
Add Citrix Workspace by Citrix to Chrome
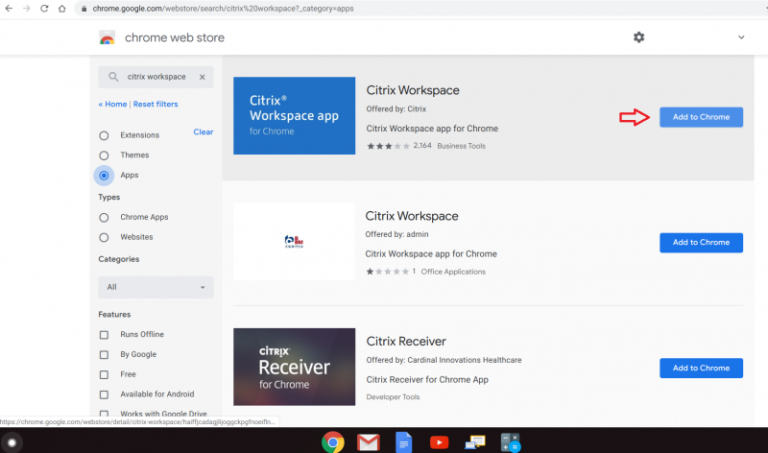pyautogui.click(x=701, y=117)
